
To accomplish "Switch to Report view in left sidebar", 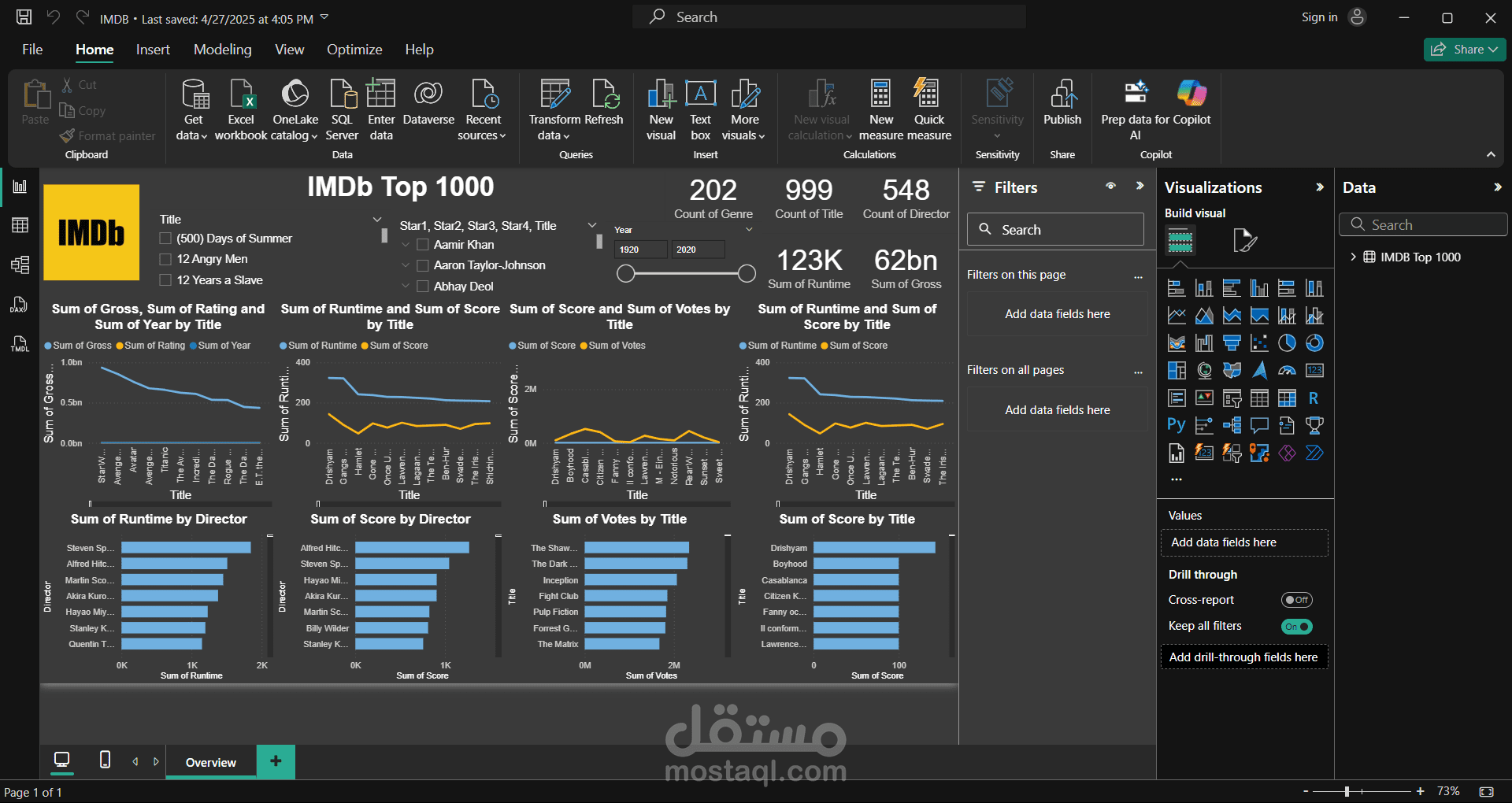I will pos(20,187).
